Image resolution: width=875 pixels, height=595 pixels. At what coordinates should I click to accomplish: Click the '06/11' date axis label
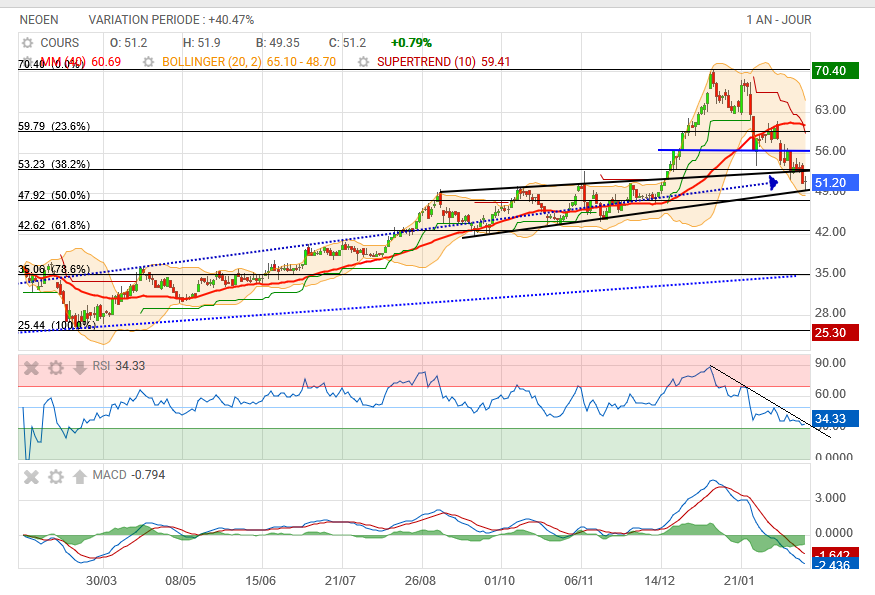(x=579, y=580)
